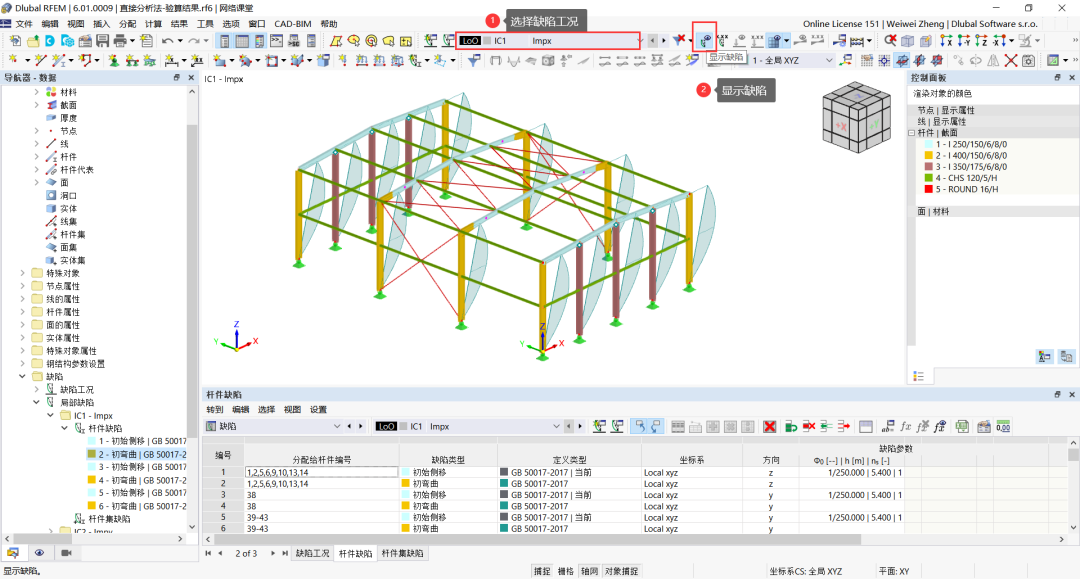Click the navigation cube in the viewport
This screenshot has height=579, width=1080.
pos(856,118)
